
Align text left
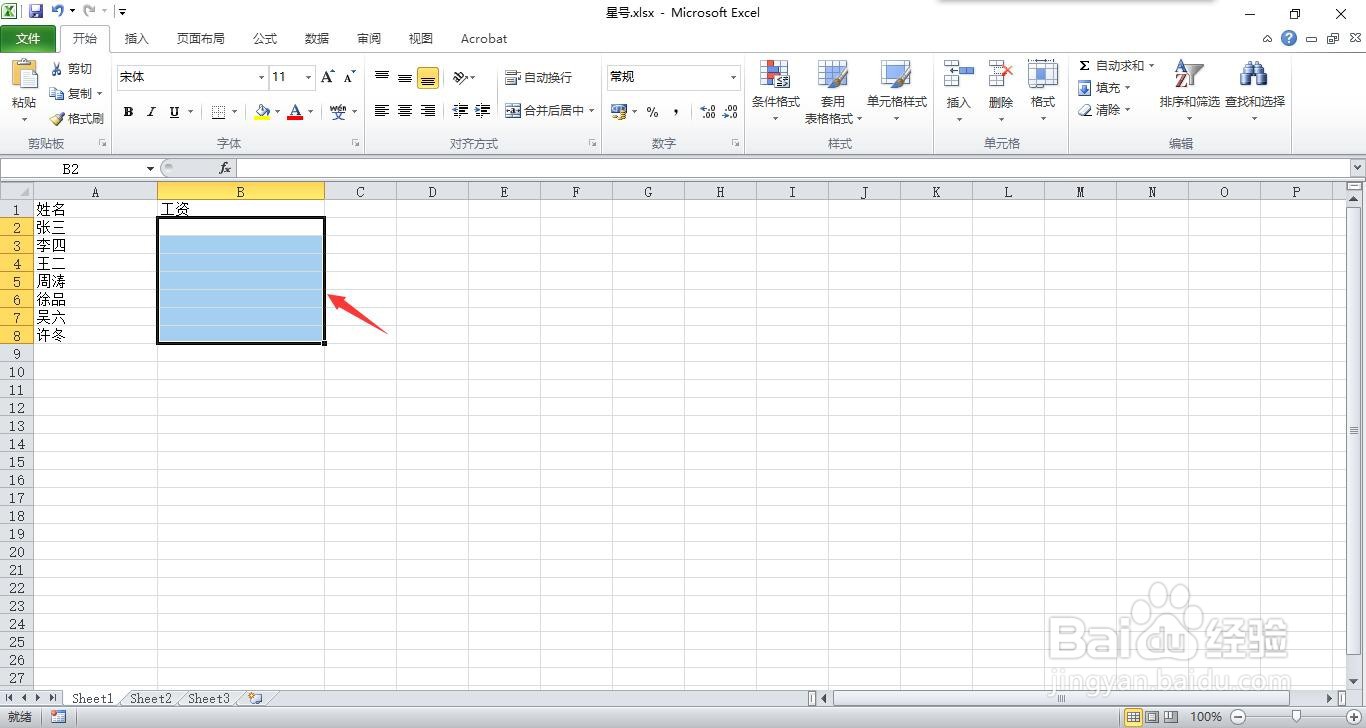click(382, 111)
